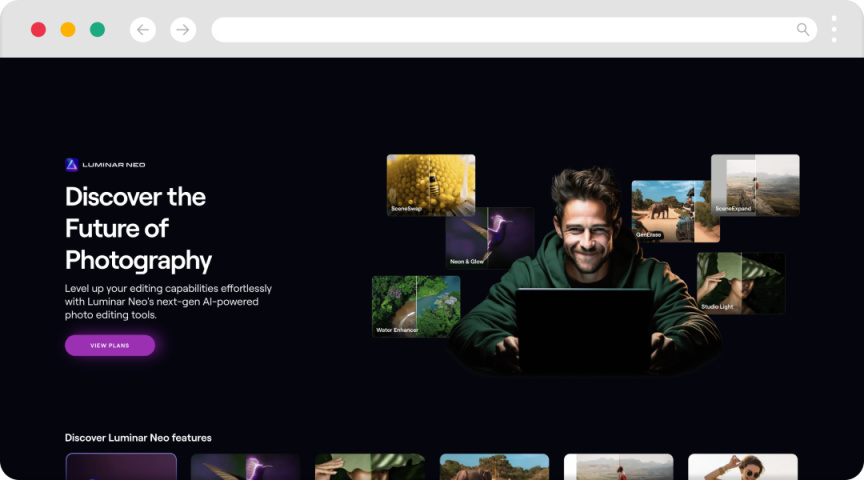Open the GenErase elephant thumbnail
The height and width of the screenshot is (480, 864).
point(676,211)
